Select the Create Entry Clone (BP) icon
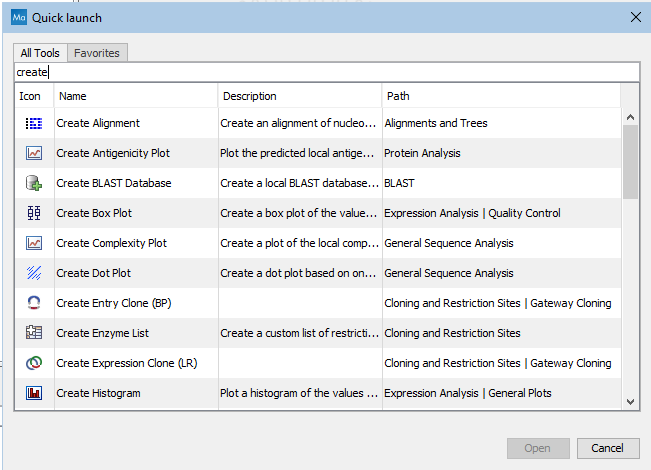 (34, 303)
